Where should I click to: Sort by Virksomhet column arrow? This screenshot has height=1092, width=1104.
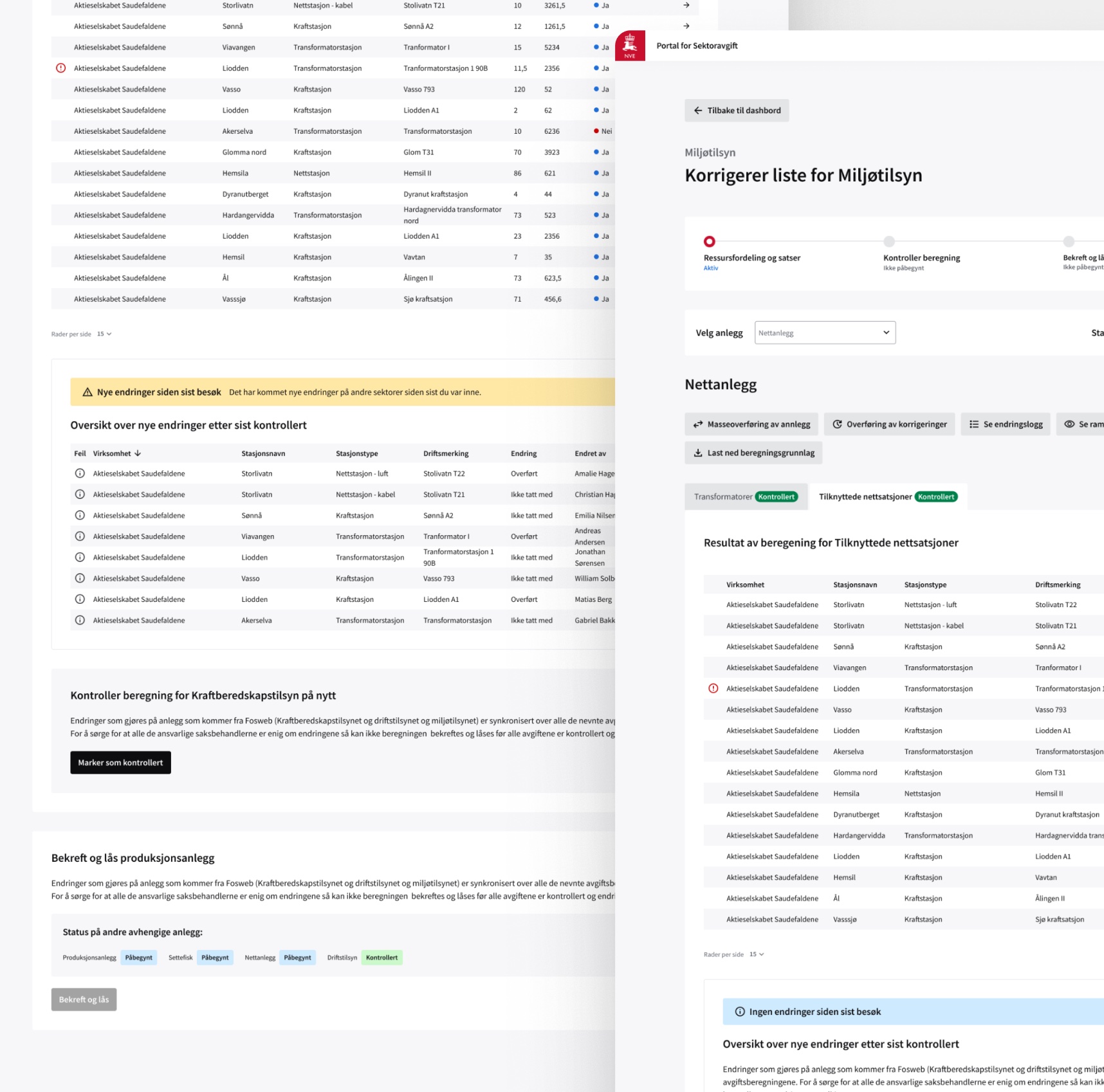click(x=138, y=453)
